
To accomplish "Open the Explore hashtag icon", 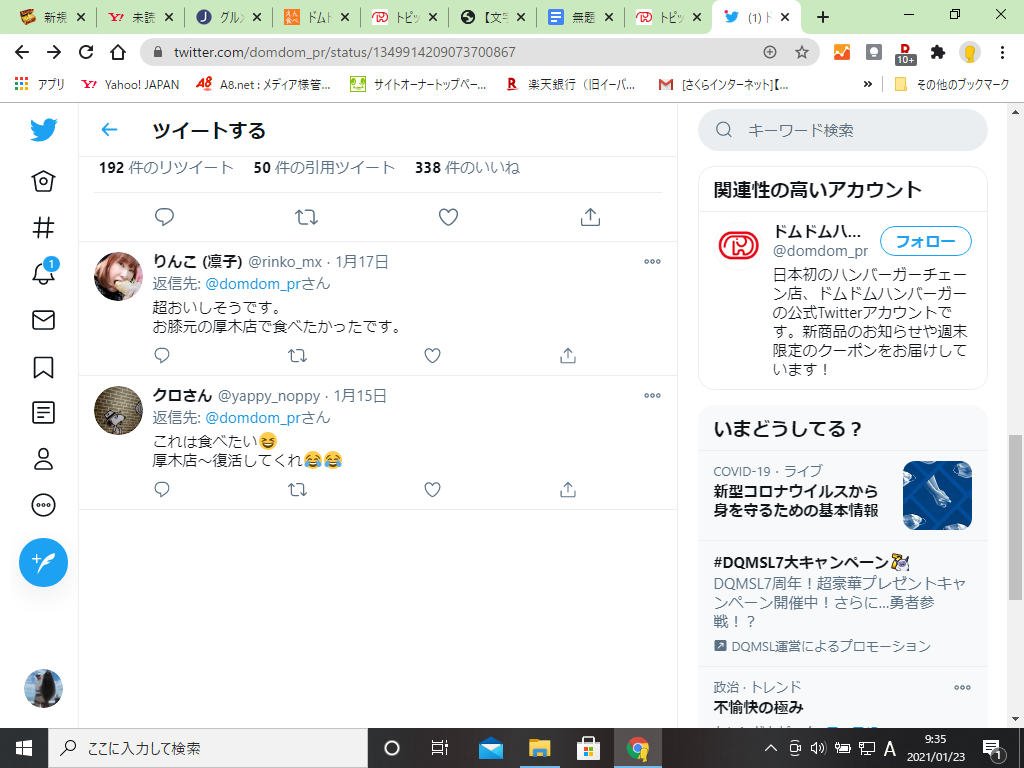I will 44,227.
